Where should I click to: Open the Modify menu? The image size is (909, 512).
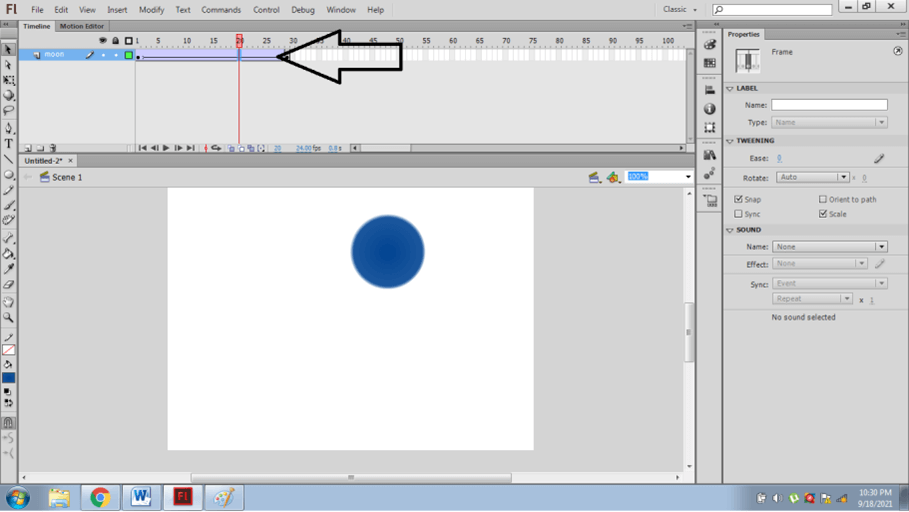click(151, 10)
